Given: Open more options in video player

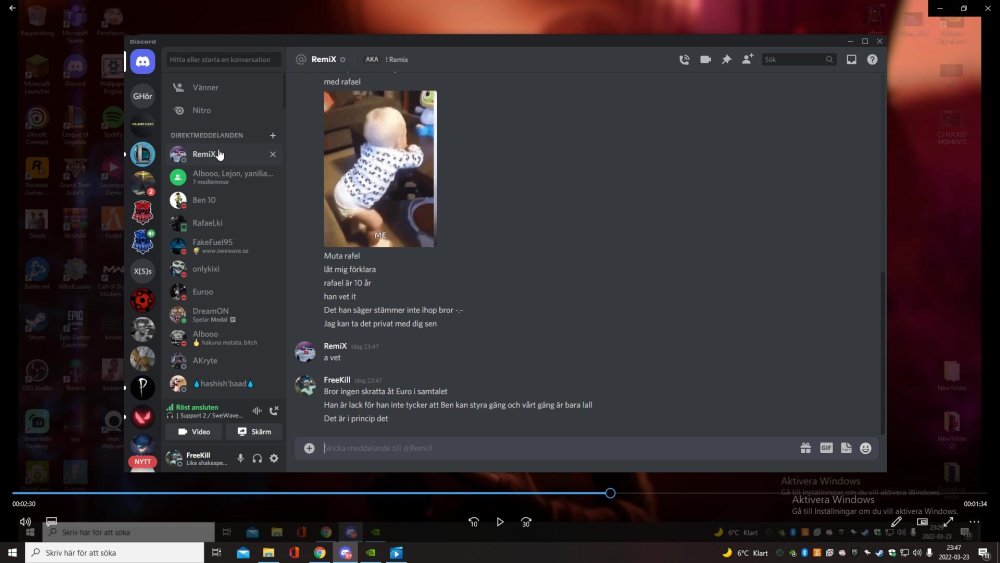Looking at the screenshot, I should pyautogui.click(x=974, y=522).
